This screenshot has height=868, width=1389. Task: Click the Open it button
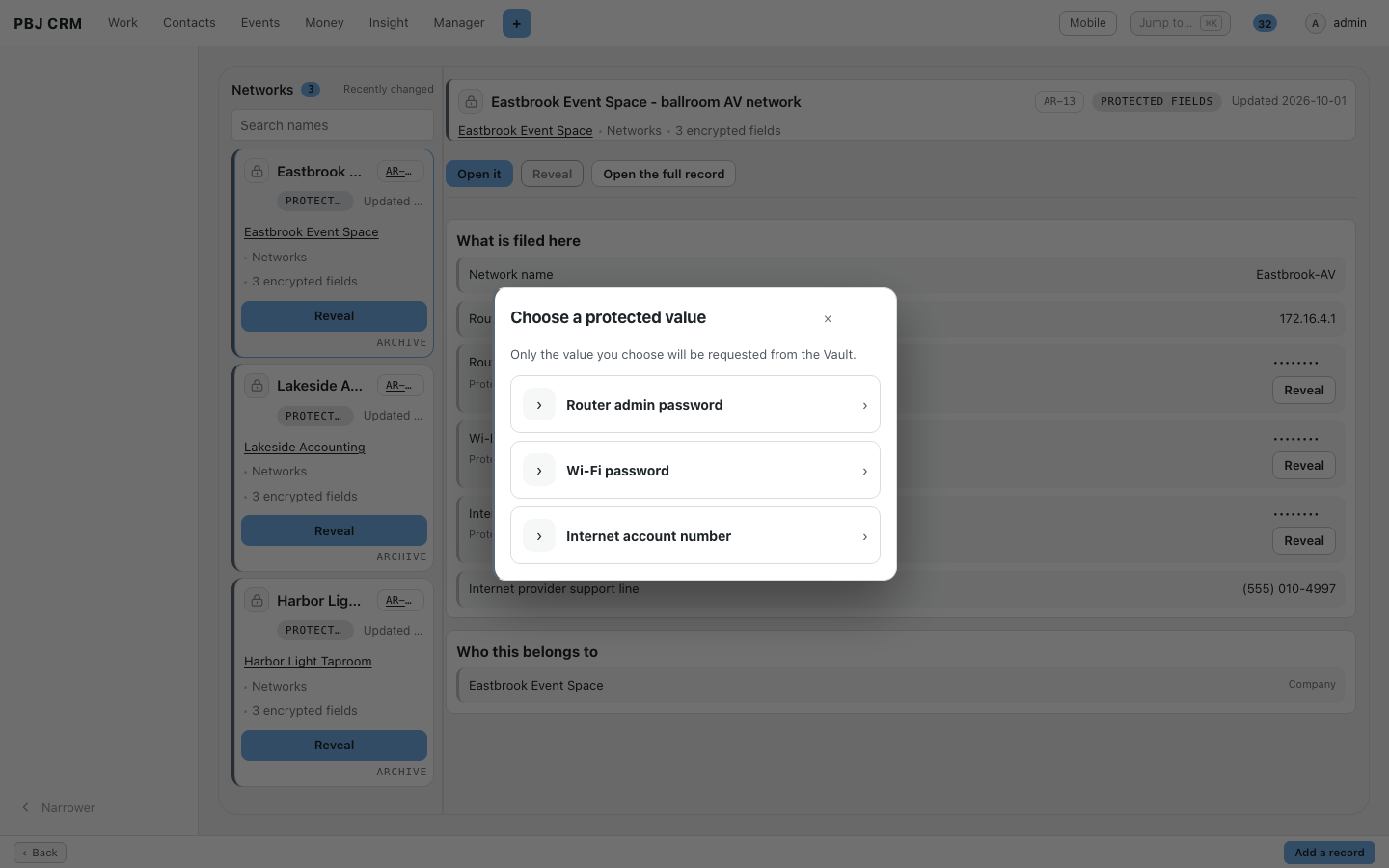pyautogui.click(x=479, y=174)
